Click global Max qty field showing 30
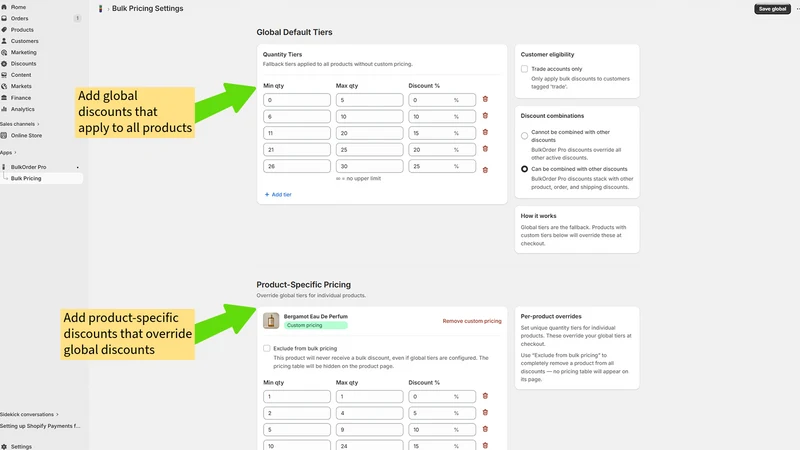The height and width of the screenshot is (450, 800). pyautogui.click(x=369, y=166)
